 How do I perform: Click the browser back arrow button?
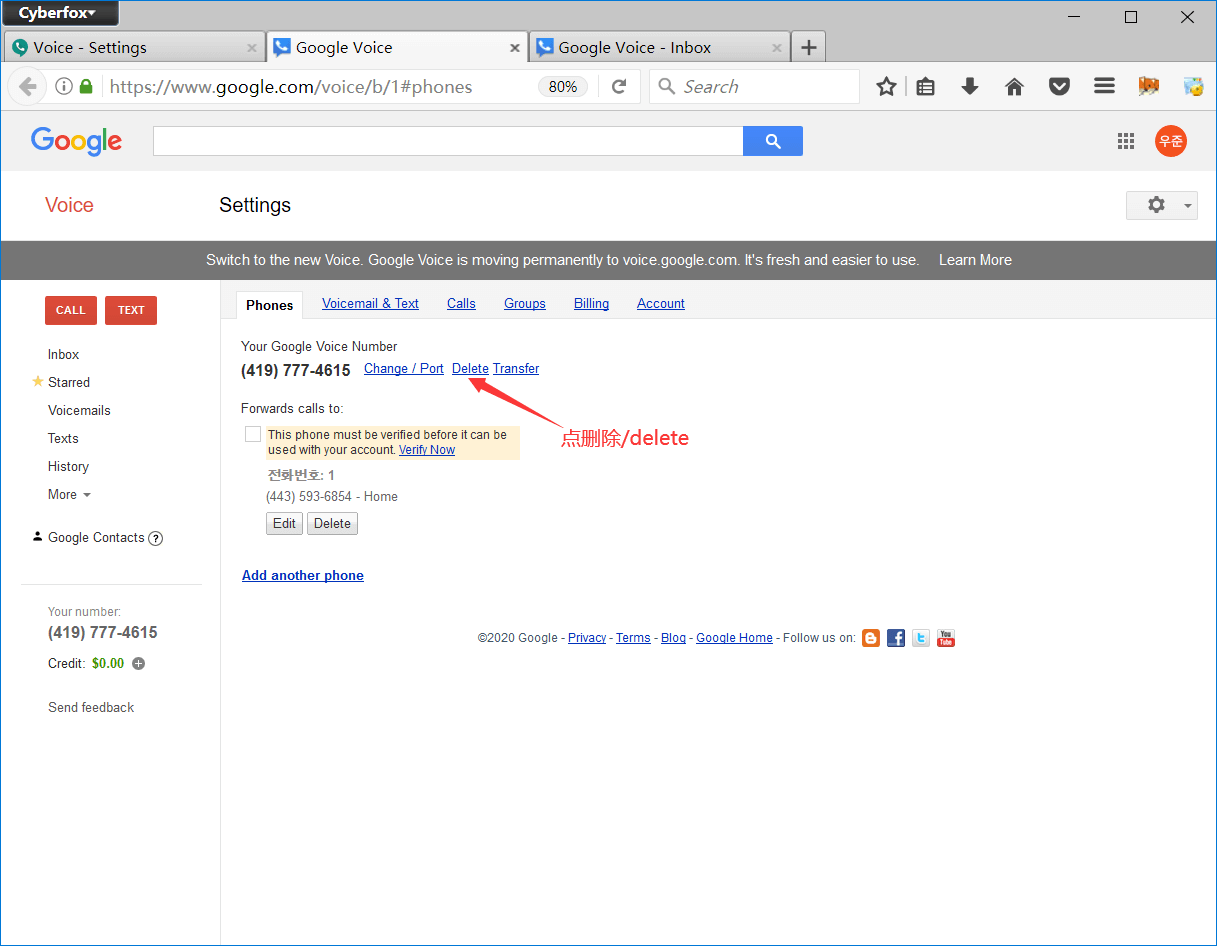[x=27, y=87]
